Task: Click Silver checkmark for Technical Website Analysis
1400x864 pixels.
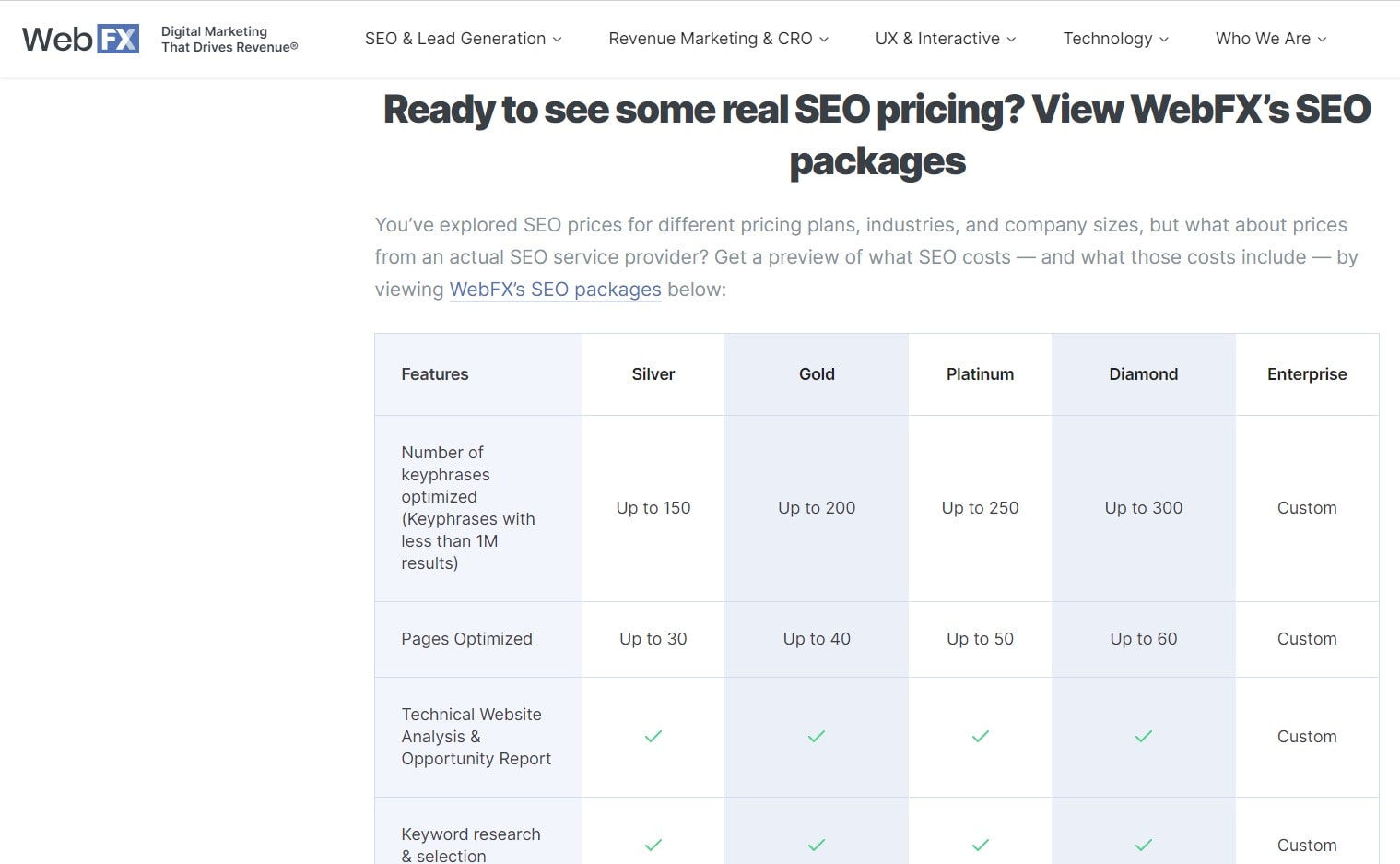Action: click(x=653, y=736)
